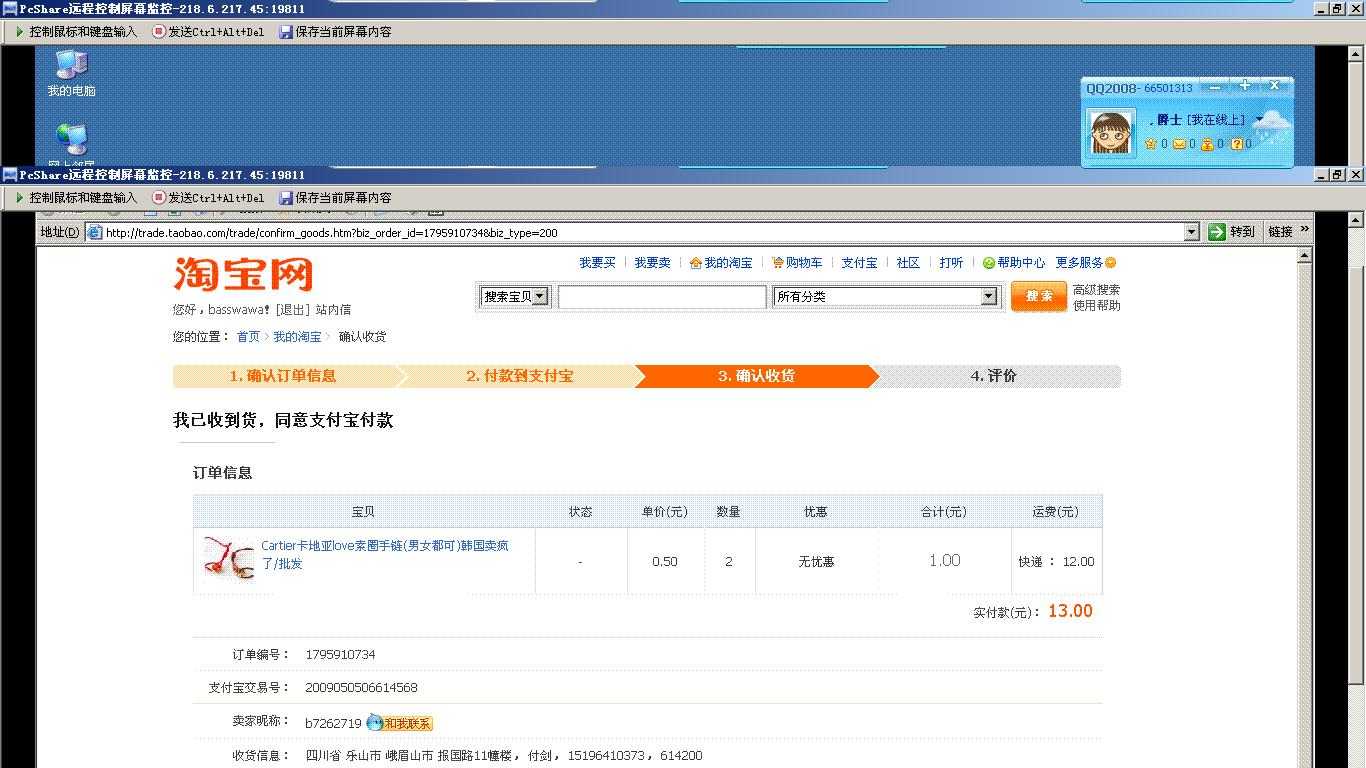1366x768 pixels.
Task: Open 使用帮助 (Usage help) link
Action: tap(1096, 306)
